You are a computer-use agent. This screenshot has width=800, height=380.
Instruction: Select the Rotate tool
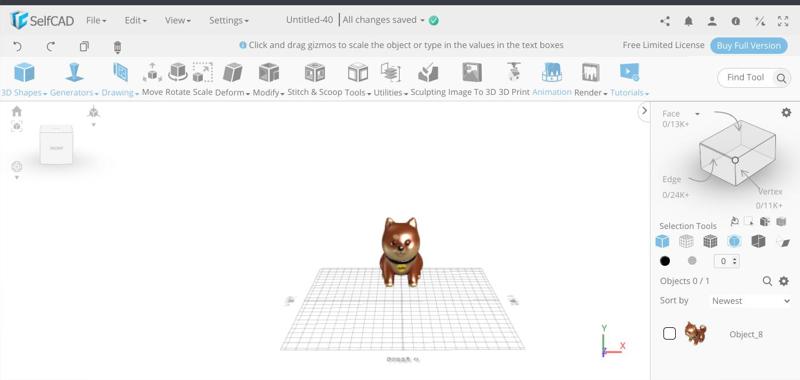point(178,72)
